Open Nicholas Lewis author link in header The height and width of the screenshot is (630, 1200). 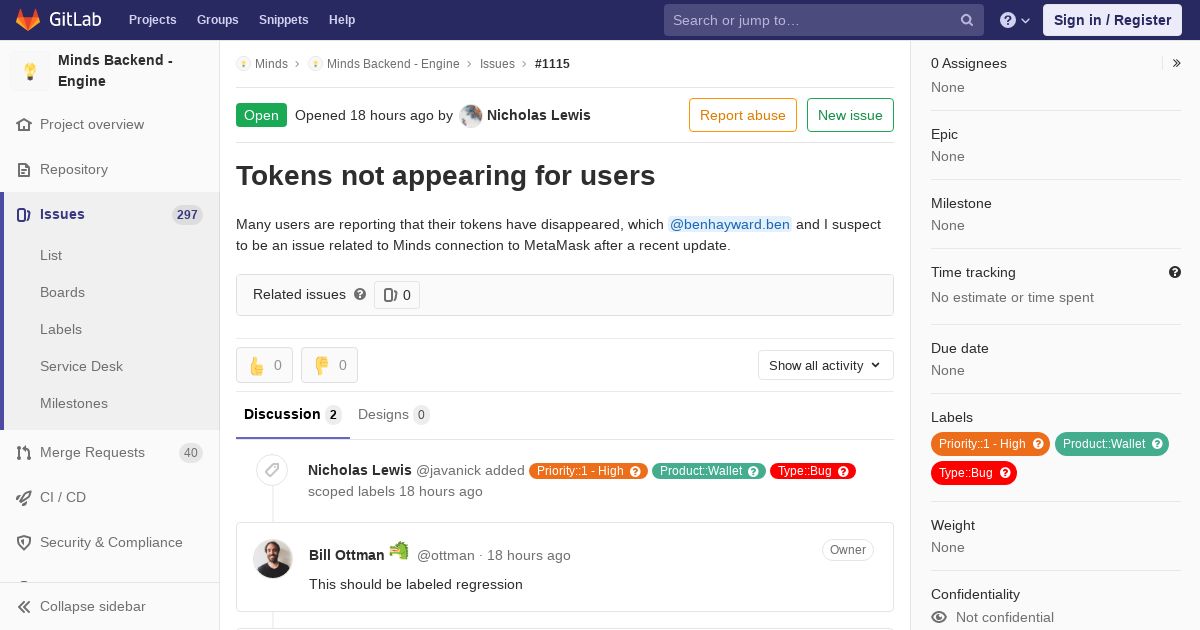pos(539,116)
